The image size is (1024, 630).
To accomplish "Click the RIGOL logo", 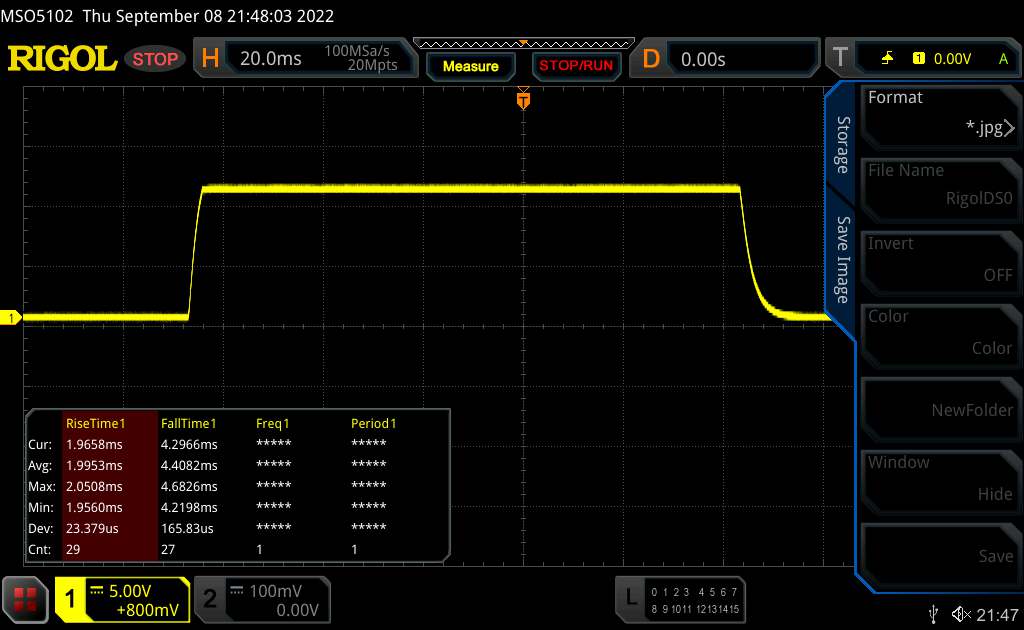I will tap(62, 58).
